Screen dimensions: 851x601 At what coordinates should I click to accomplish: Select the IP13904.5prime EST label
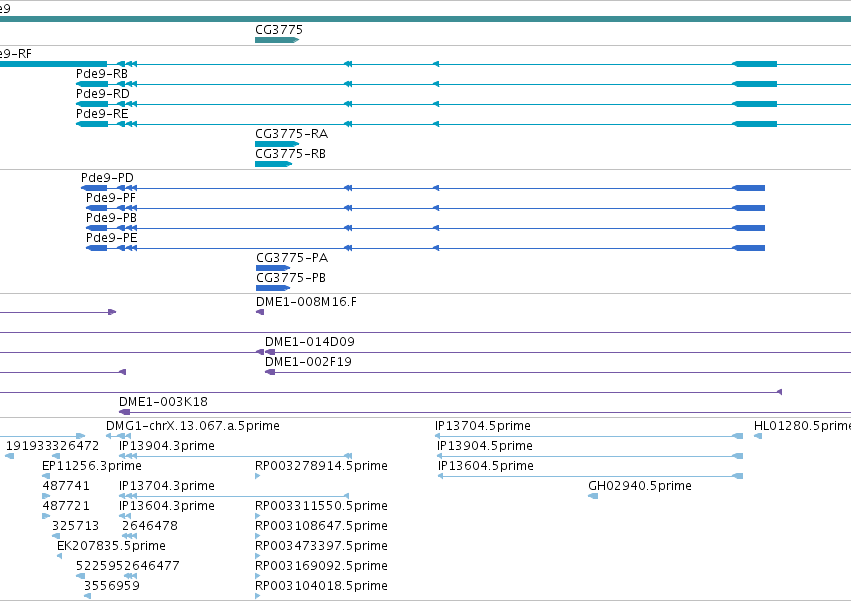tap(485, 446)
